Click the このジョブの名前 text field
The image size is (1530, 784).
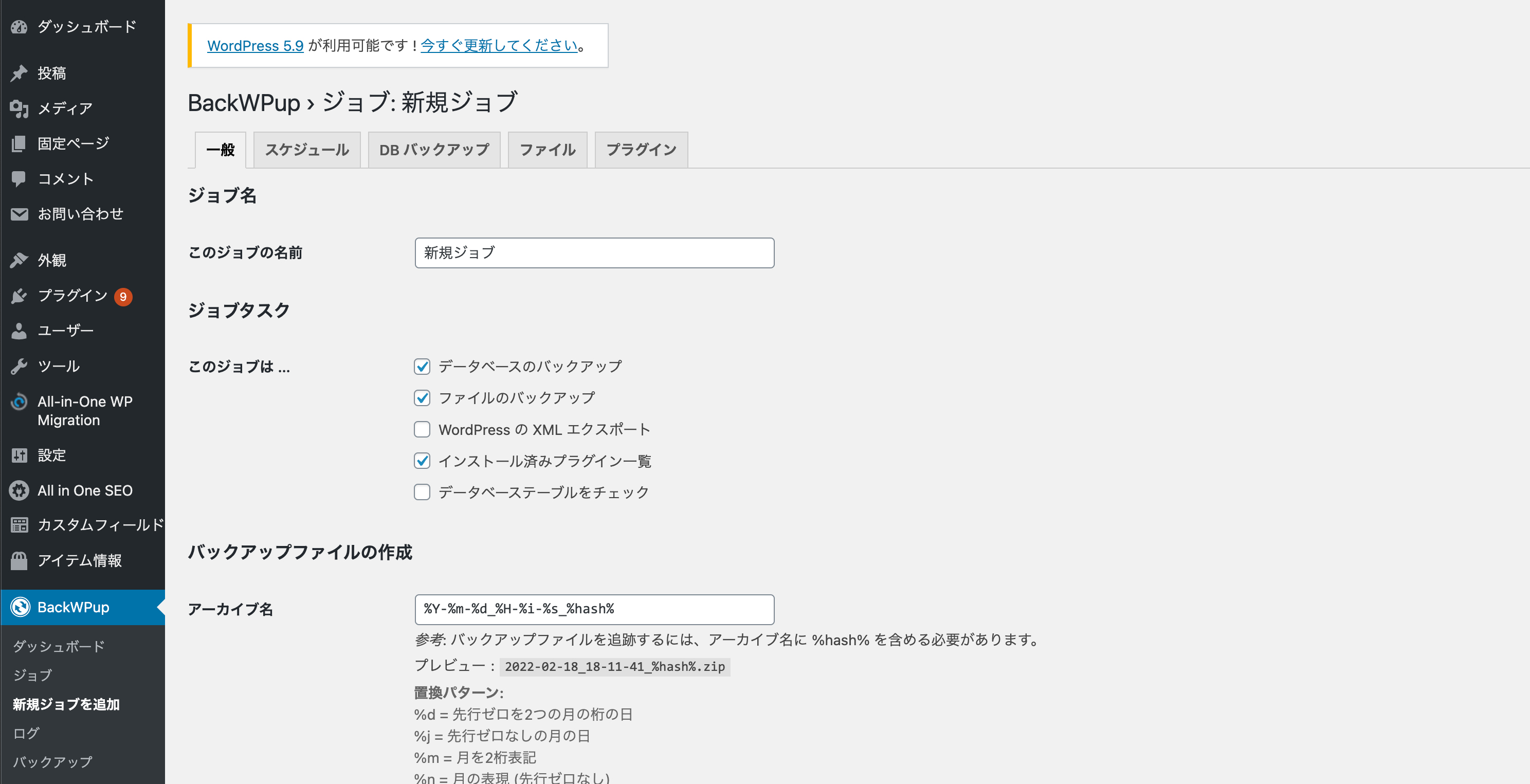[x=594, y=253]
